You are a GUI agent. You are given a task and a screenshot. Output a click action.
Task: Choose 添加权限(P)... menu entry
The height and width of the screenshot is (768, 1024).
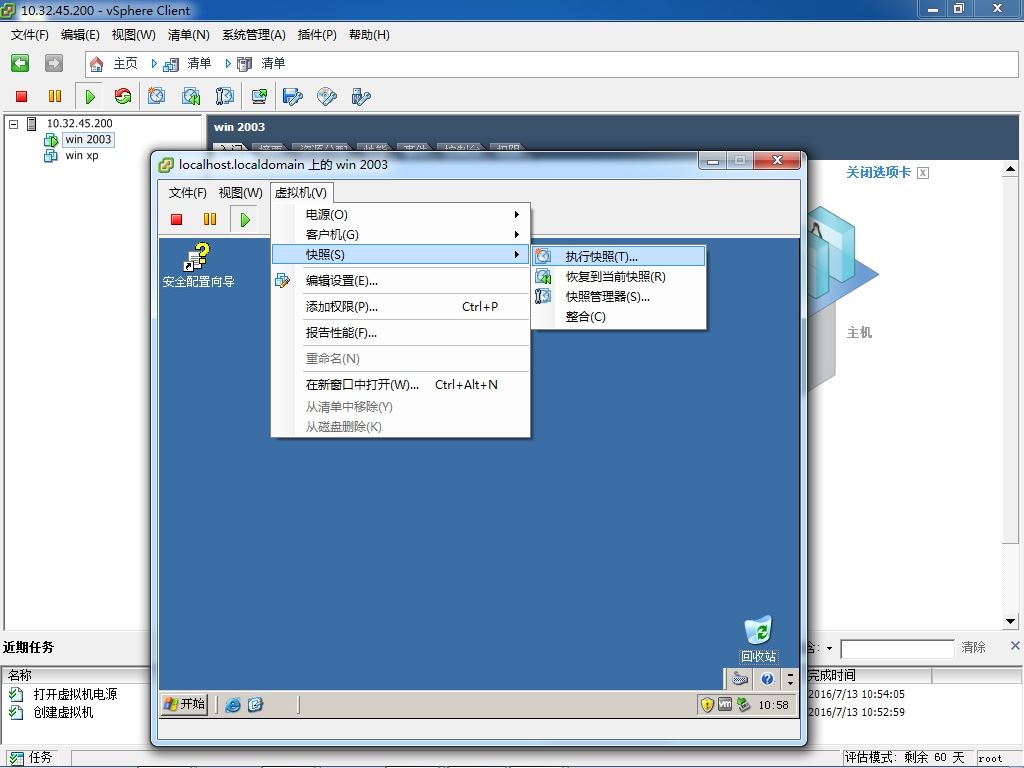(x=401, y=307)
